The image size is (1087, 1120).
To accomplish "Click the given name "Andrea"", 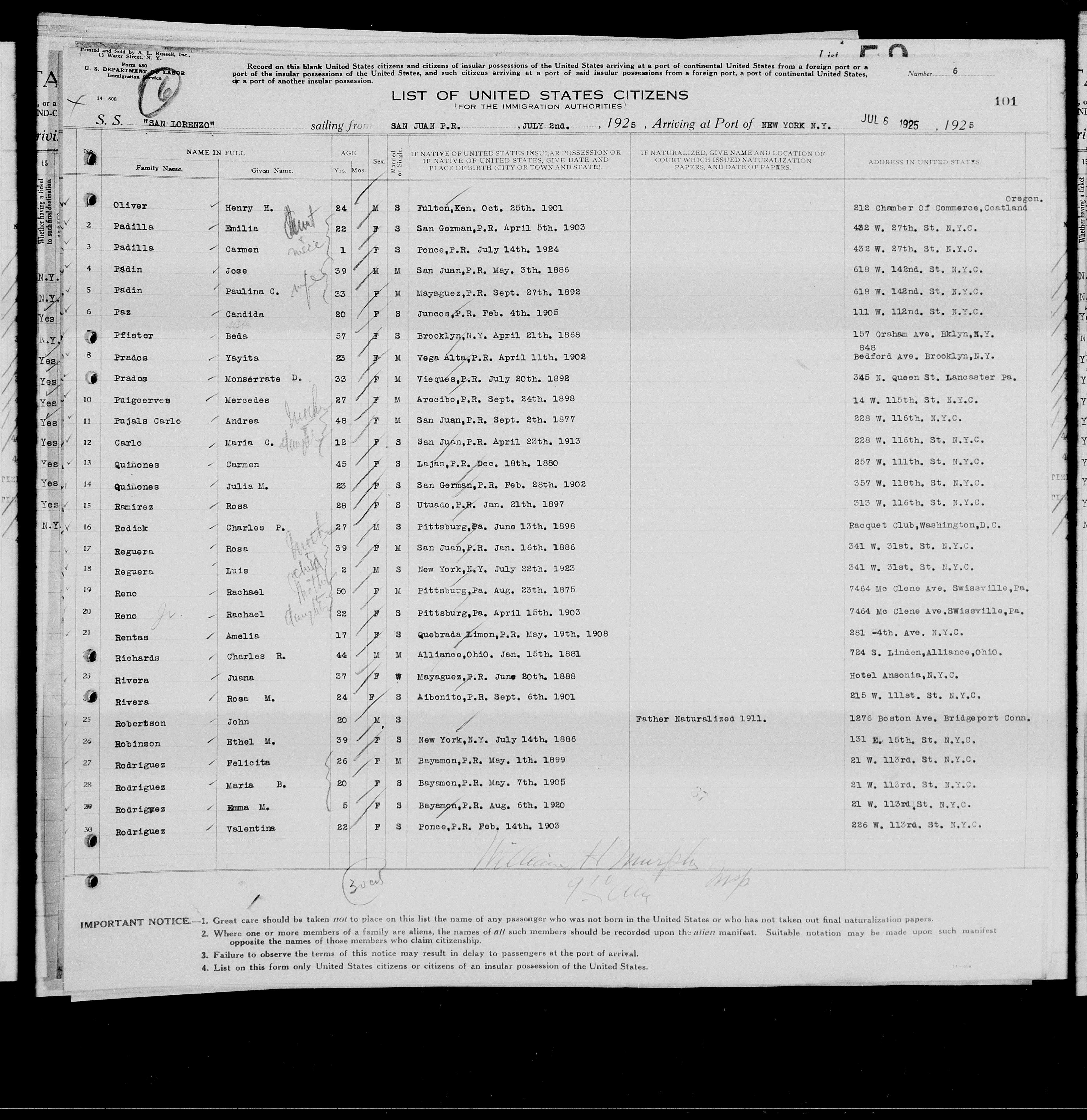I will 242,421.
